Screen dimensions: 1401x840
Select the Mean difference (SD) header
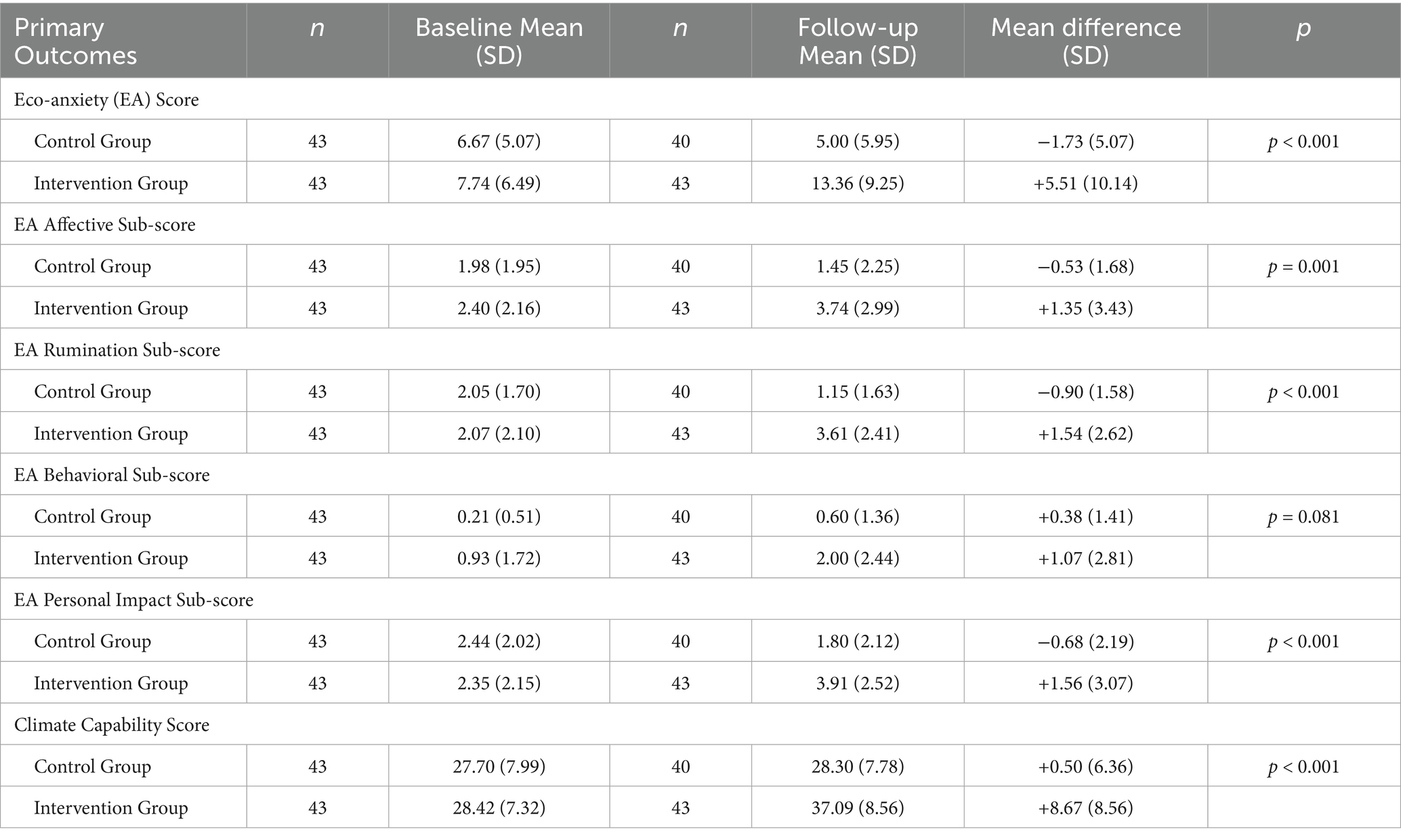(x=1085, y=41)
